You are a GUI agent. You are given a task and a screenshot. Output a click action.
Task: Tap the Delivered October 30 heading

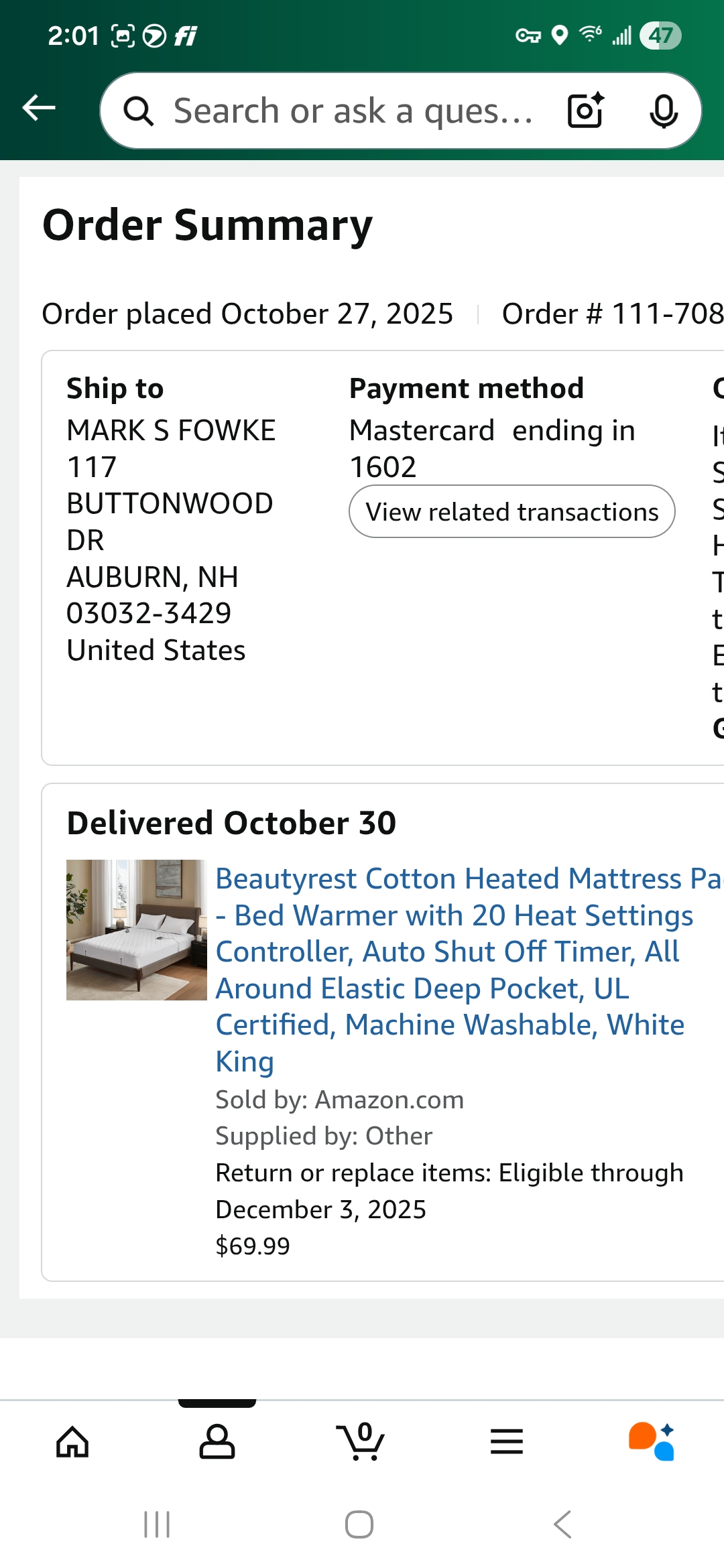coord(231,823)
